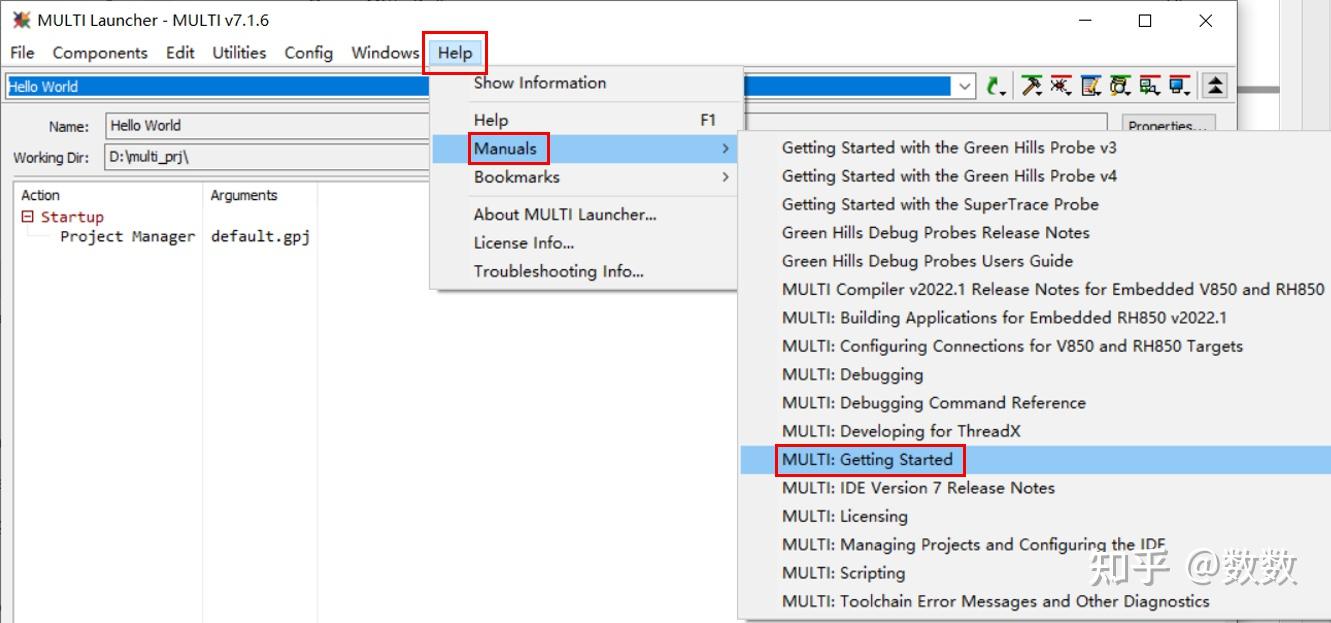The height and width of the screenshot is (623, 1331).
Task: Open the Config menu
Action: pos(309,53)
